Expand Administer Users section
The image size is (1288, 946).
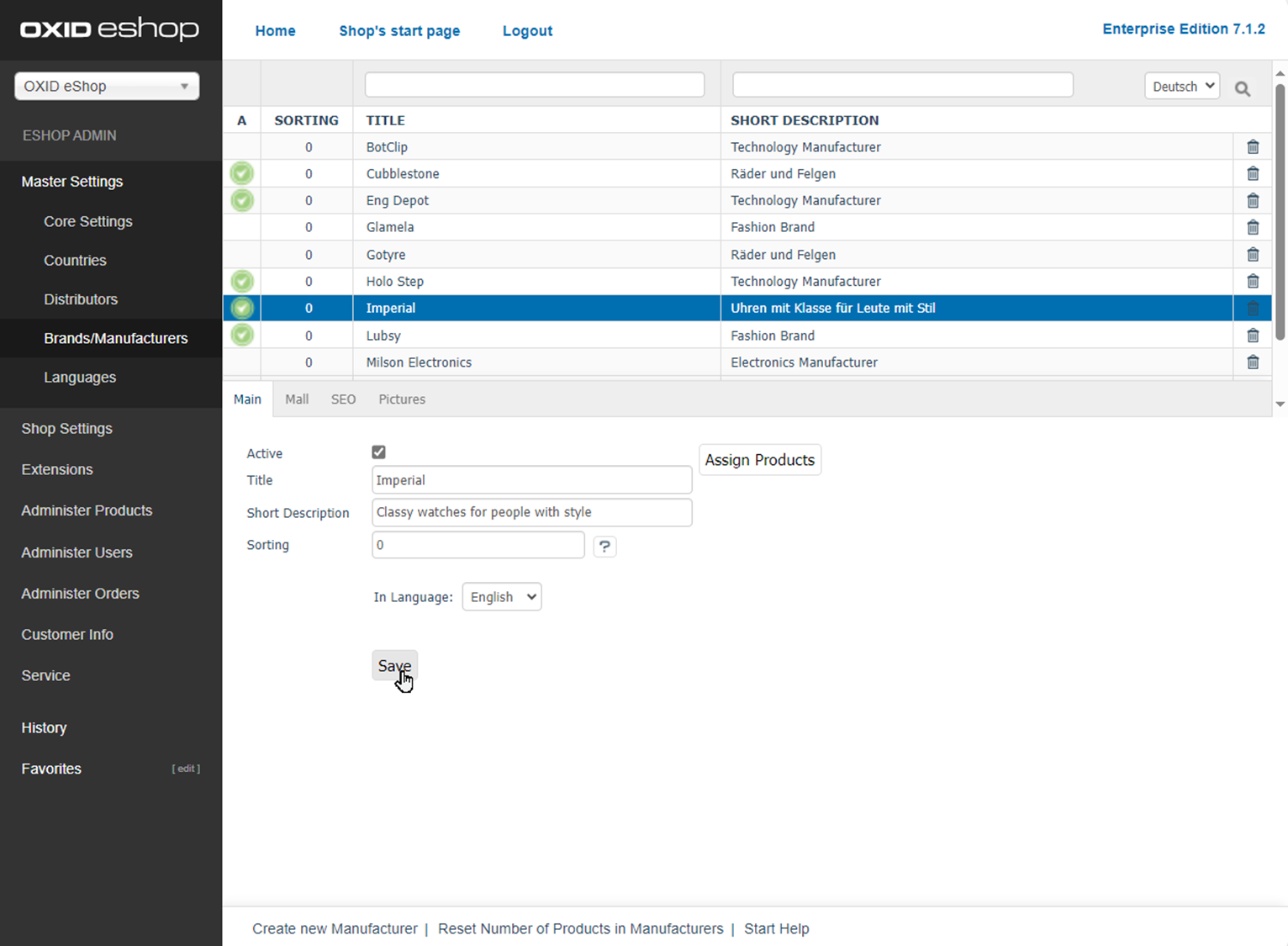point(77,552)
